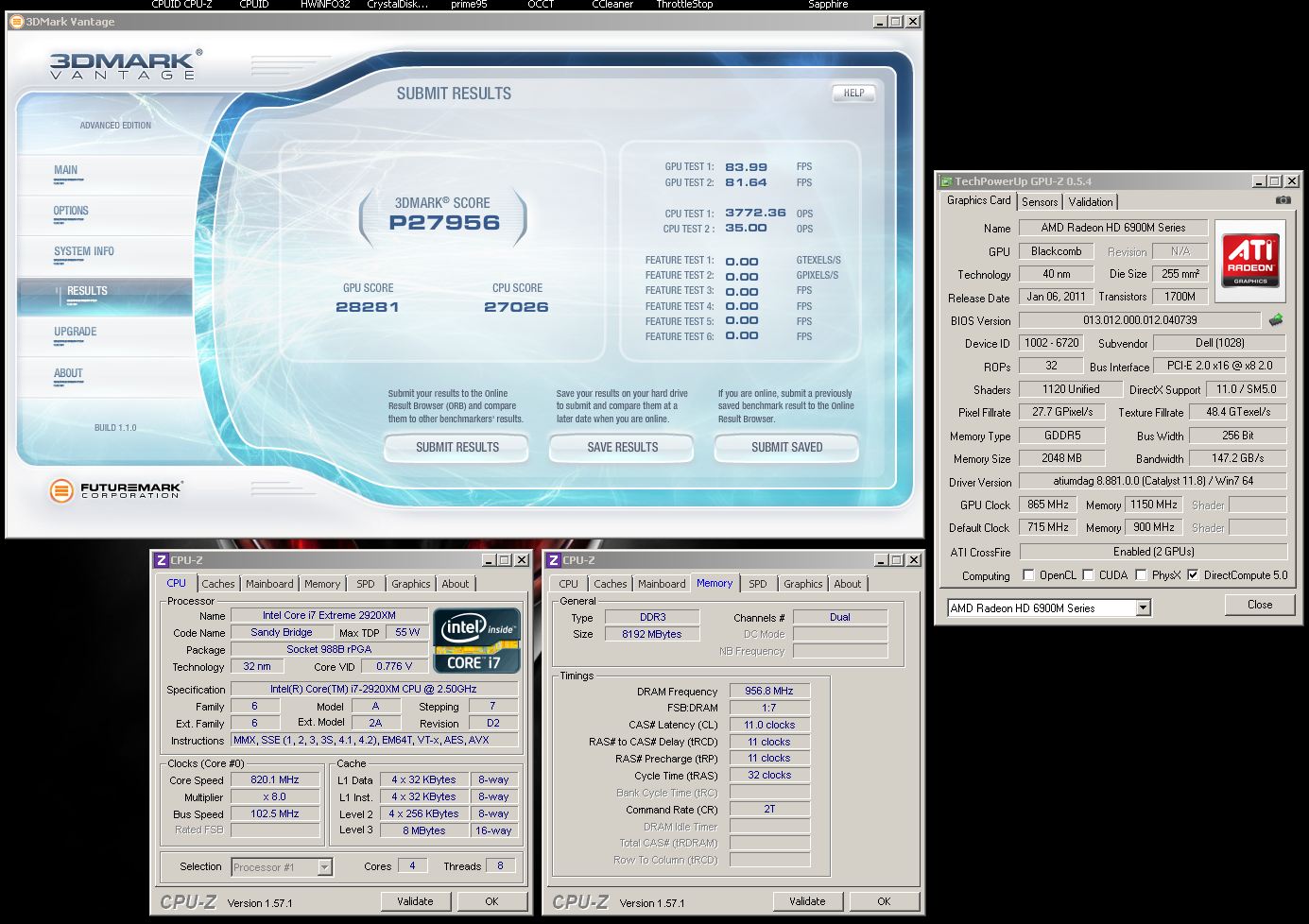Click Validate in CPU-Z Memory window

[807, 901]
